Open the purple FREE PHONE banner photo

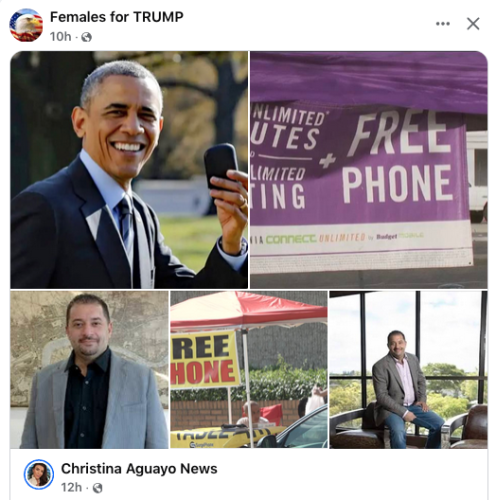pos(369,170)
